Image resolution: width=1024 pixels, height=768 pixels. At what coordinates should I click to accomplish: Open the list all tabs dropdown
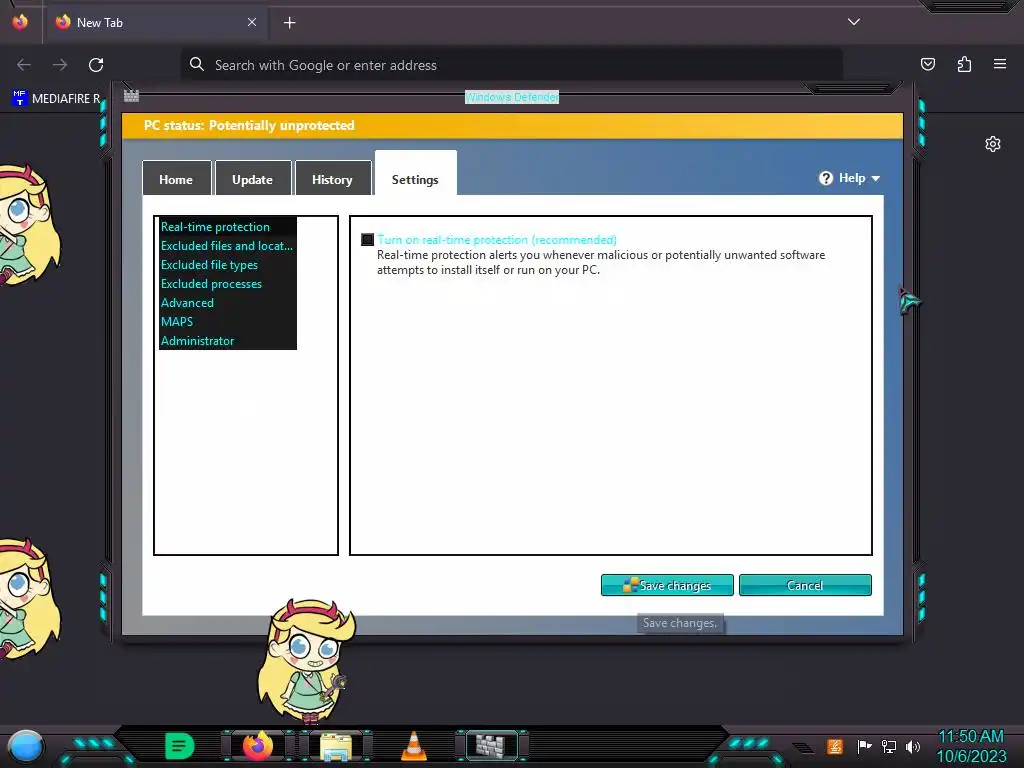[x=854, y=22]
